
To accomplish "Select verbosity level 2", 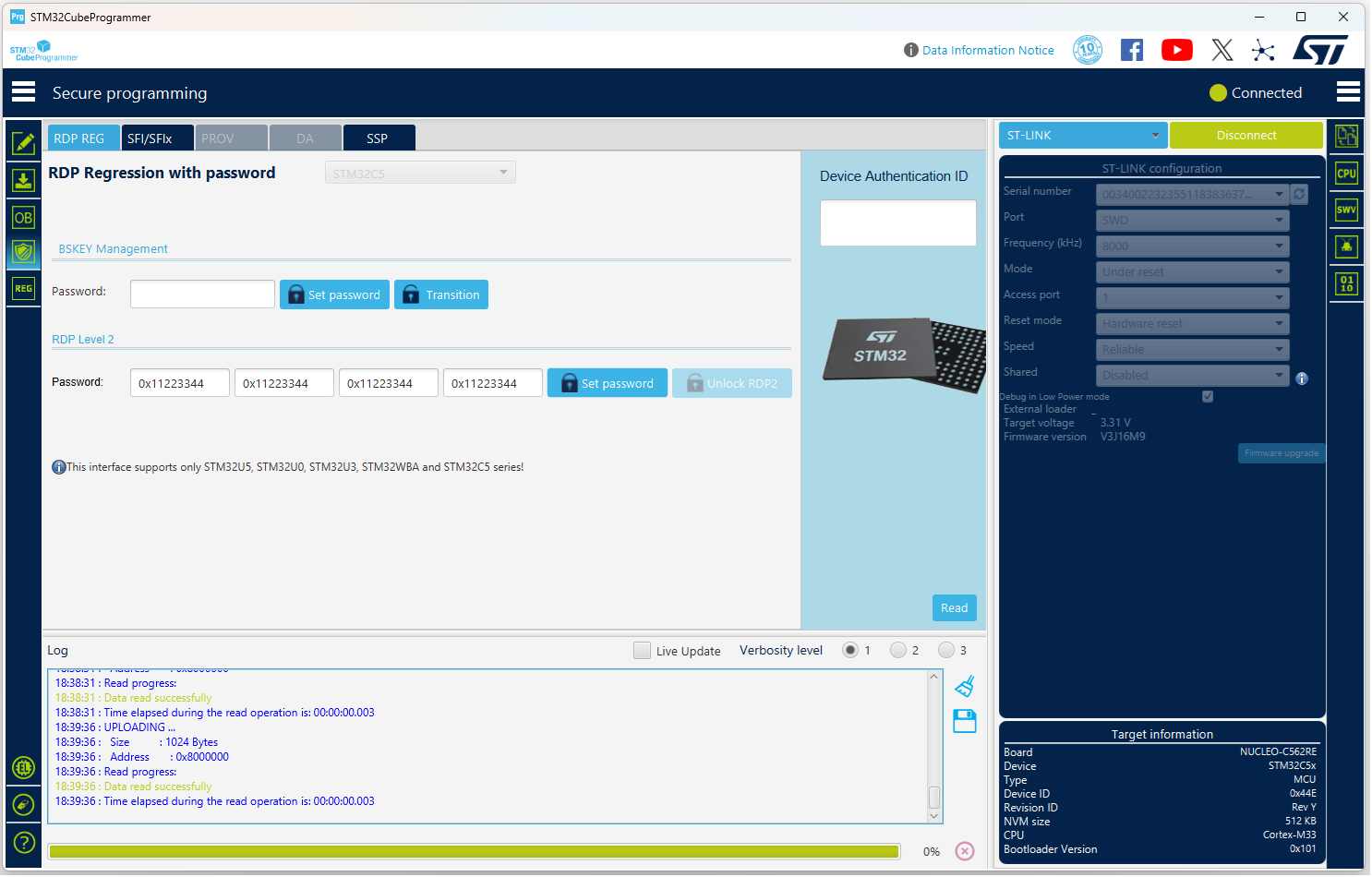I will [898, 650].
